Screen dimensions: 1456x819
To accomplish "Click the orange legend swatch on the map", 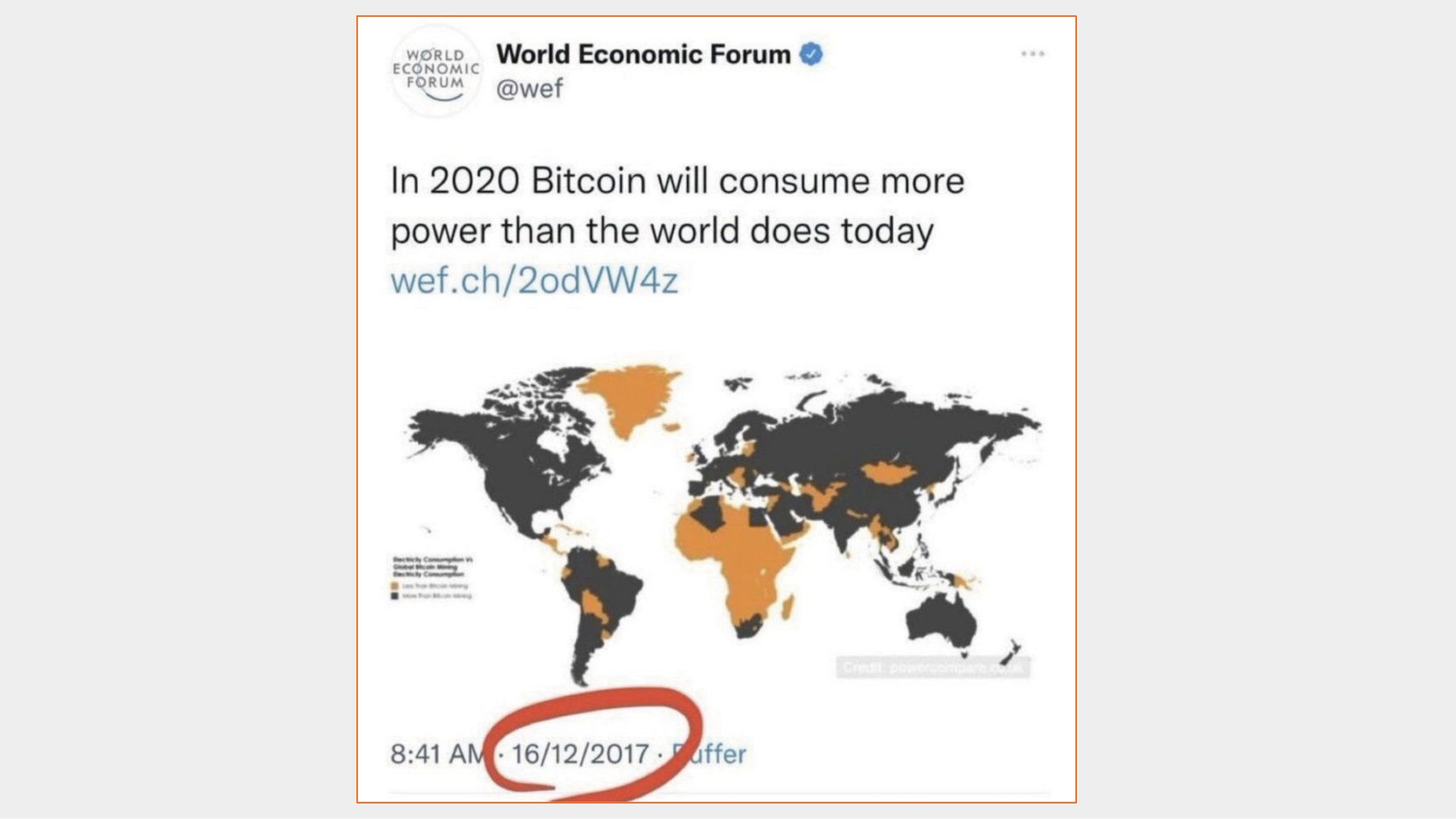I will [395, 586].
